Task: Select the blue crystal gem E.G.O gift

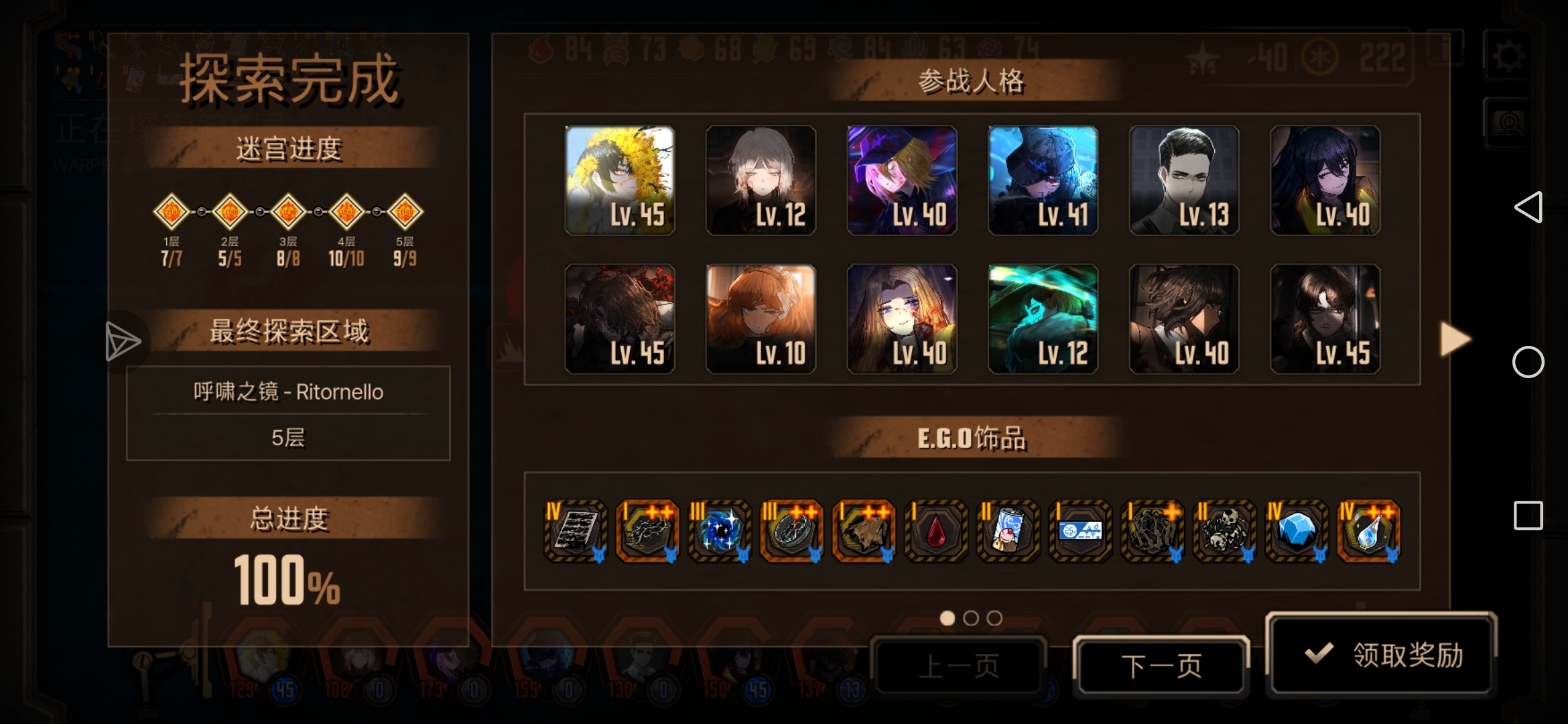Action: coord(1297,531)
